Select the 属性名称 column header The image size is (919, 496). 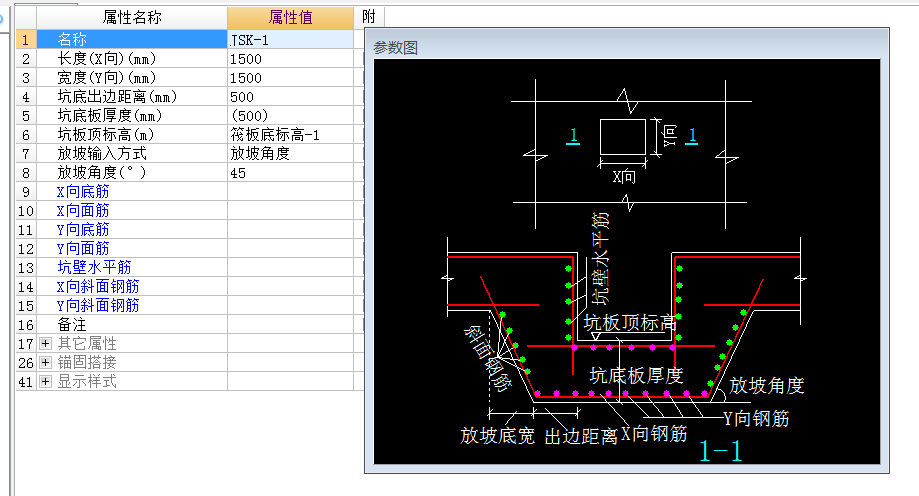pyautogui.click(x=132, y=18)
